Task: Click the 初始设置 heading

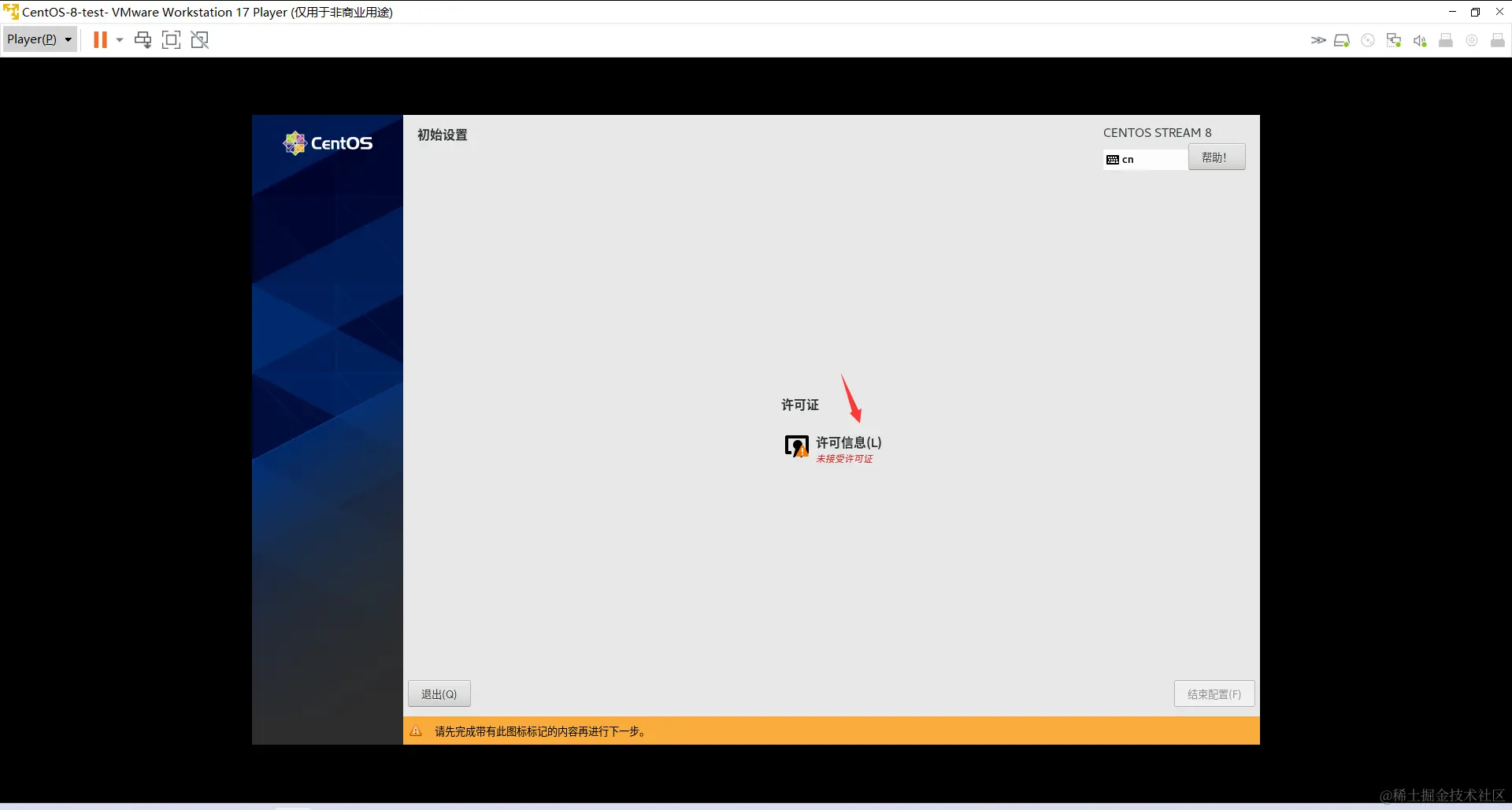Action: click(443, 135)
